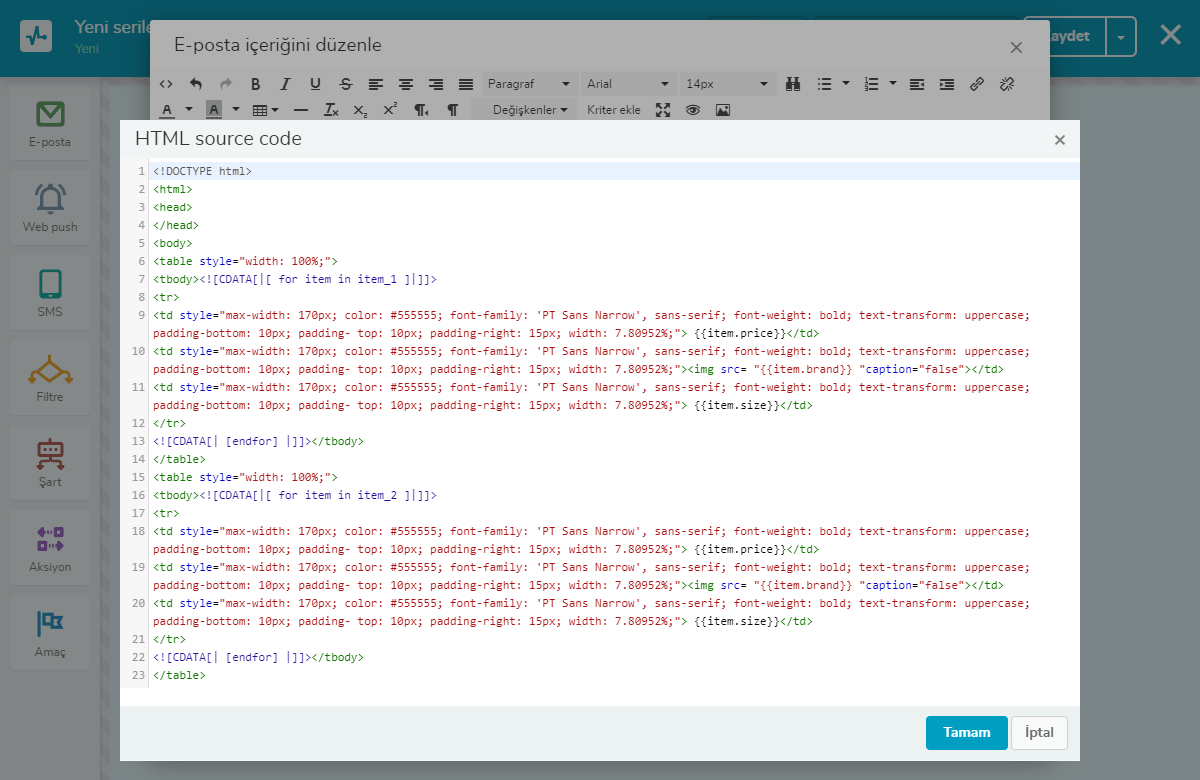Click line 1 DOCTYPE in code editor
This screenshot has width=1200, height=780.
click(202, 171)
